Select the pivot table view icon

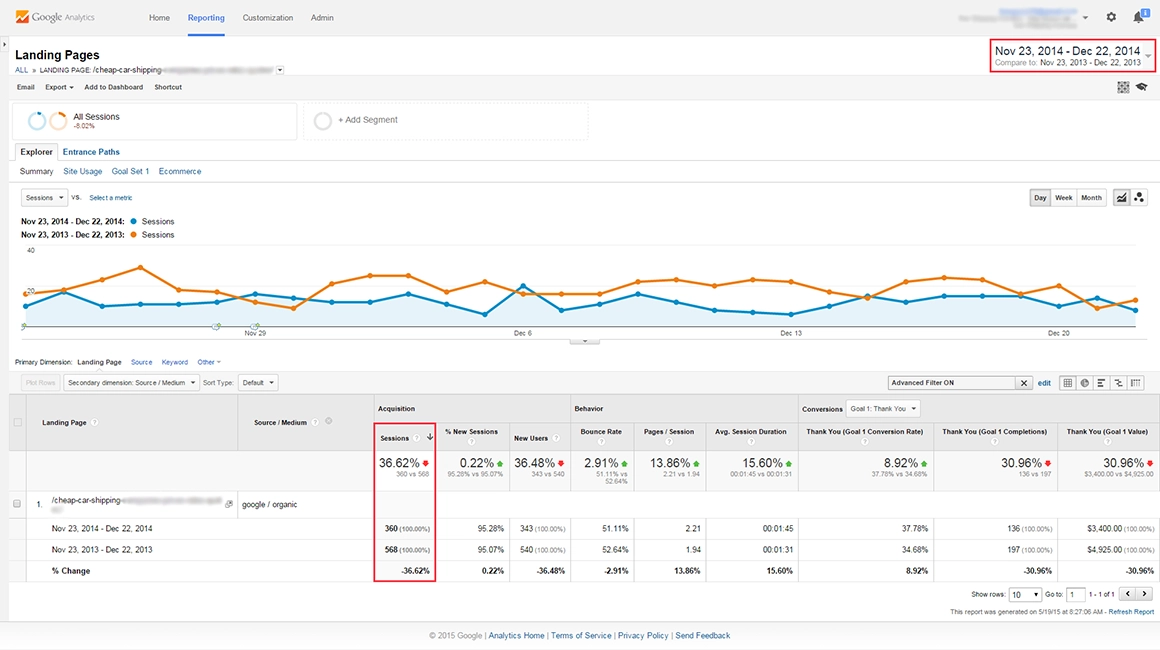pos(1136,382)
